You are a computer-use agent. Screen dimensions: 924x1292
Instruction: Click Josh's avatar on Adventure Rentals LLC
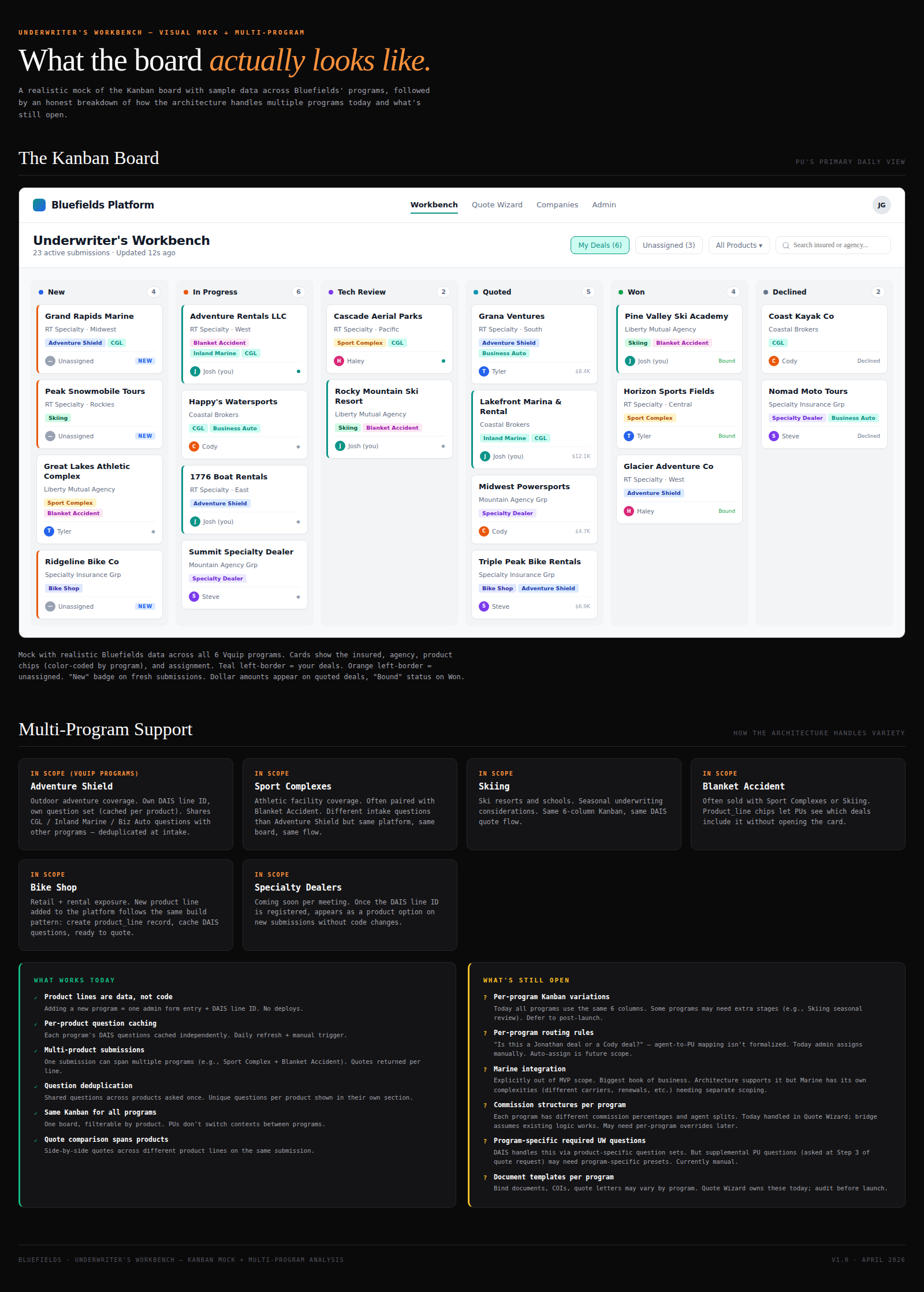(196, 371)
